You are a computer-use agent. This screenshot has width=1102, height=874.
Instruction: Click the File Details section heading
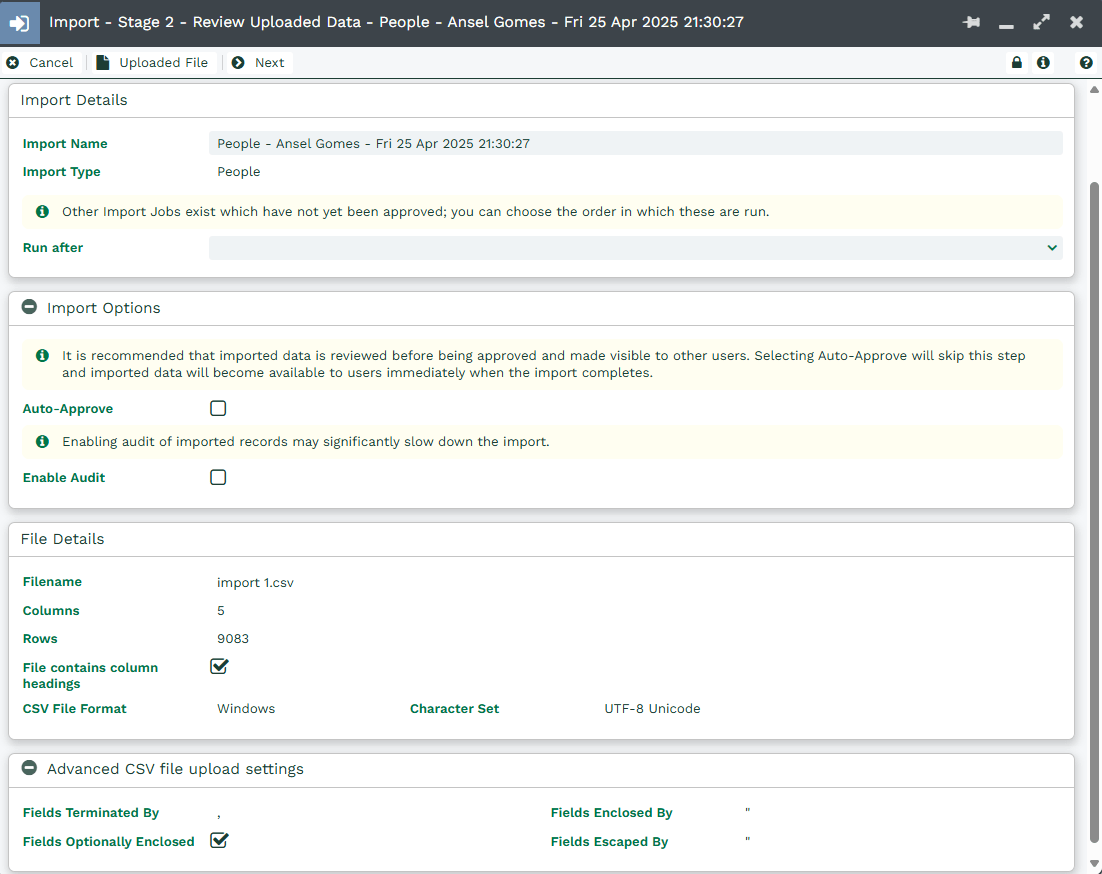point(63,539)
